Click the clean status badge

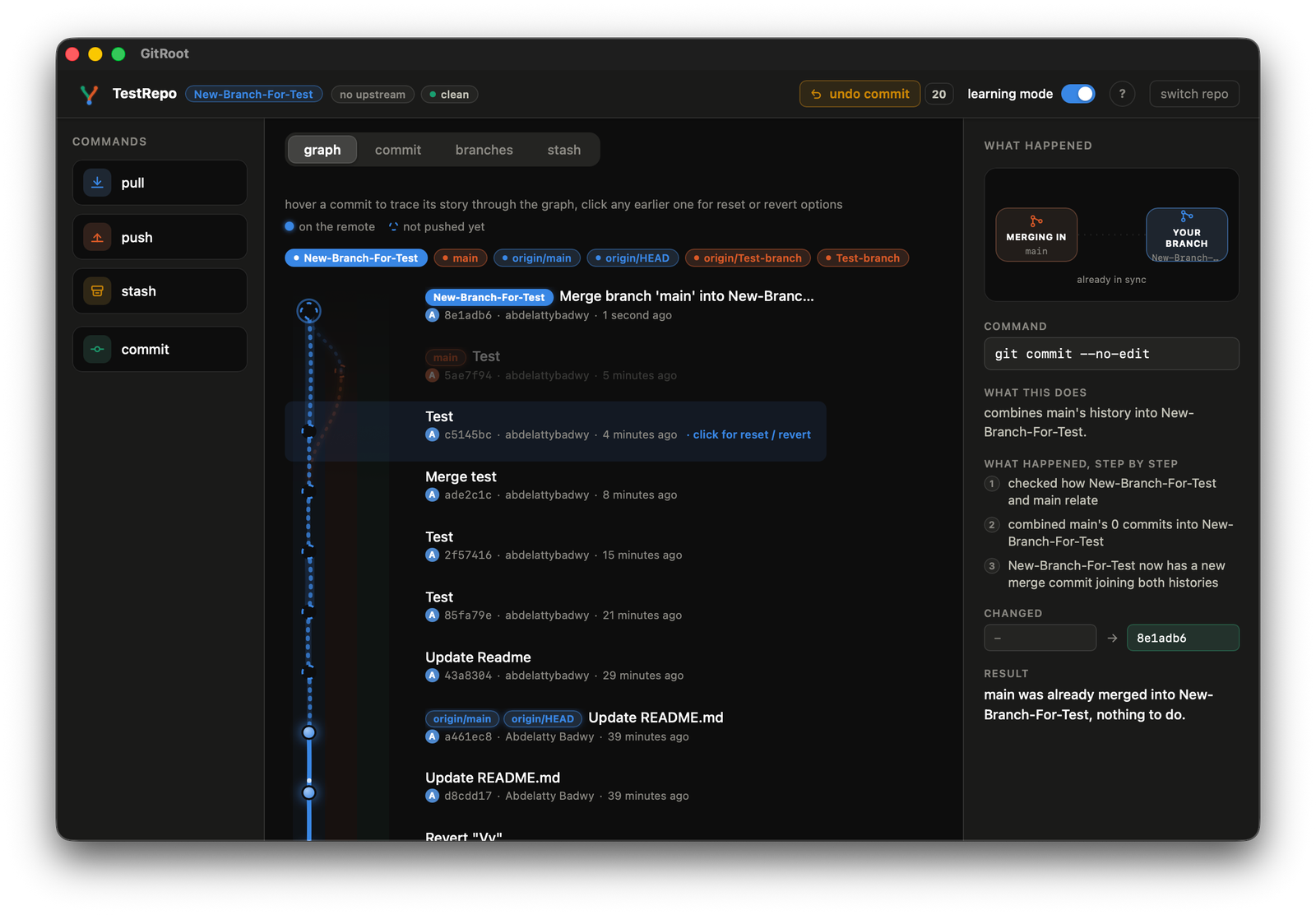click(449, 95)
